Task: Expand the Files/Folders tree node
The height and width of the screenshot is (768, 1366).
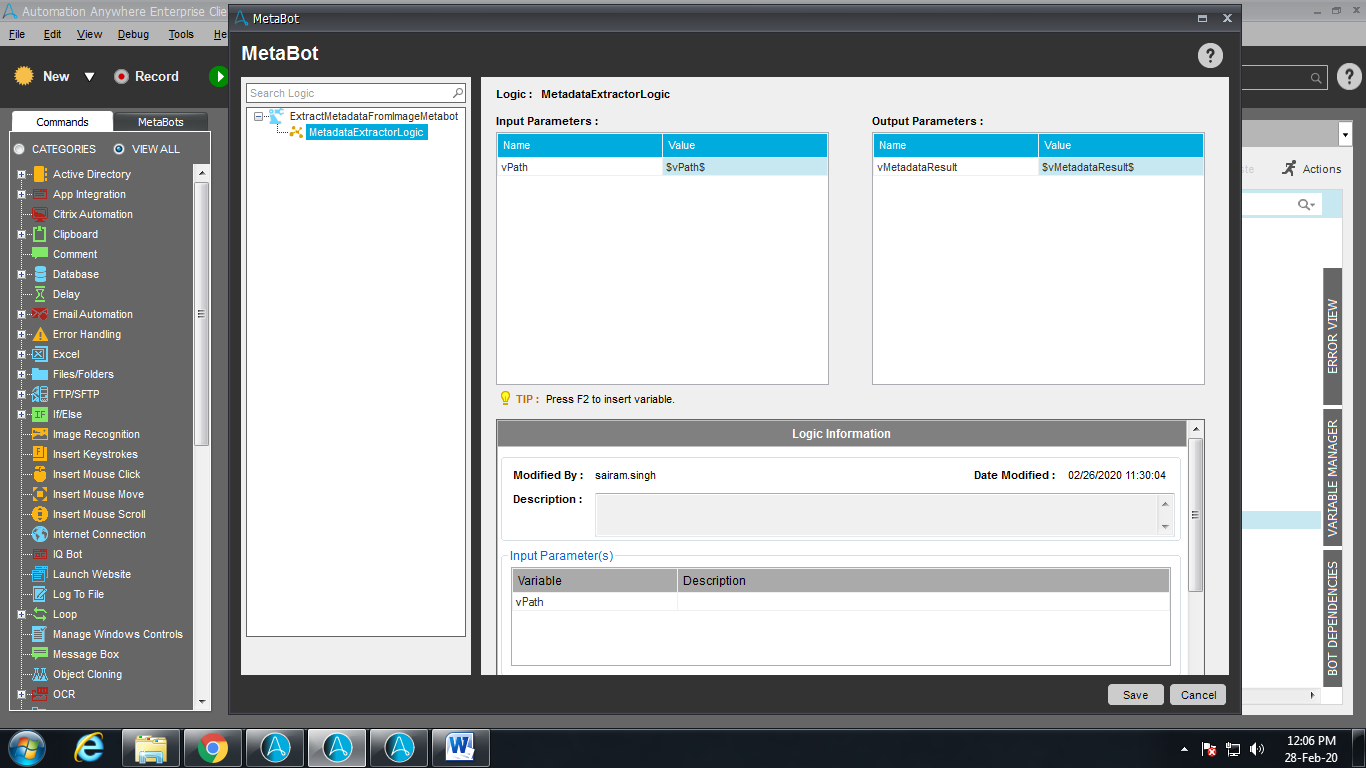Action: tap(21, 374)
